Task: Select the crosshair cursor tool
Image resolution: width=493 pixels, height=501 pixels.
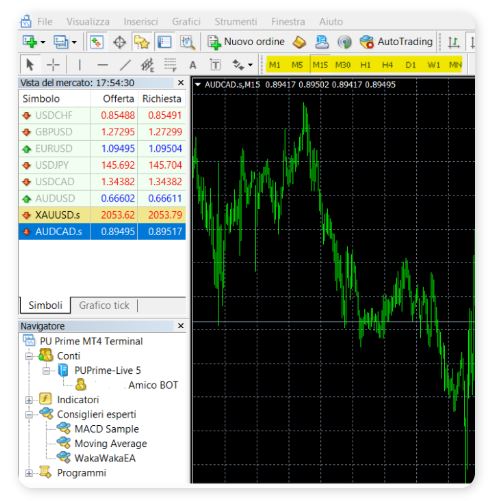Action: 53,65
